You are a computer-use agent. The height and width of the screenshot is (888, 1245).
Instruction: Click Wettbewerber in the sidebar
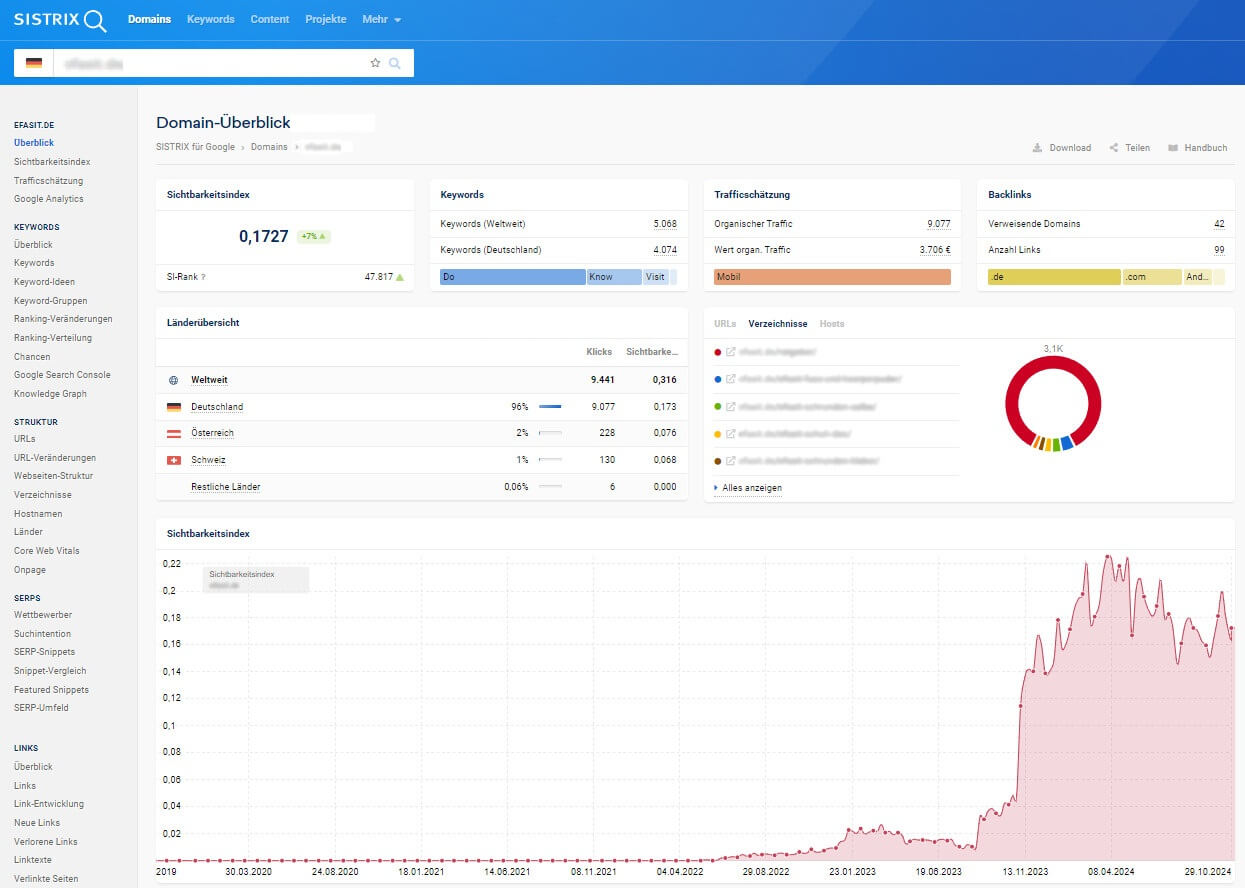pyautogui.click(x=43, y=615)
